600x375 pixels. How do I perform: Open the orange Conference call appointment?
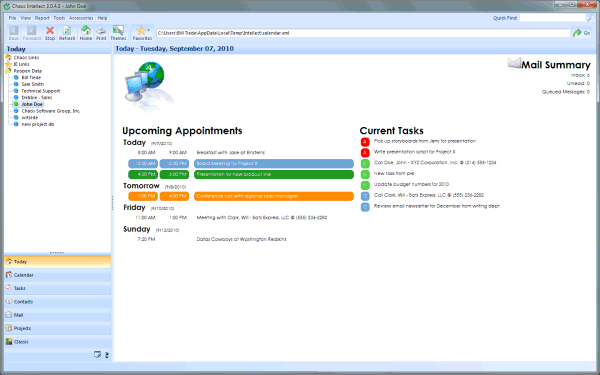click(x=274, y=196)
